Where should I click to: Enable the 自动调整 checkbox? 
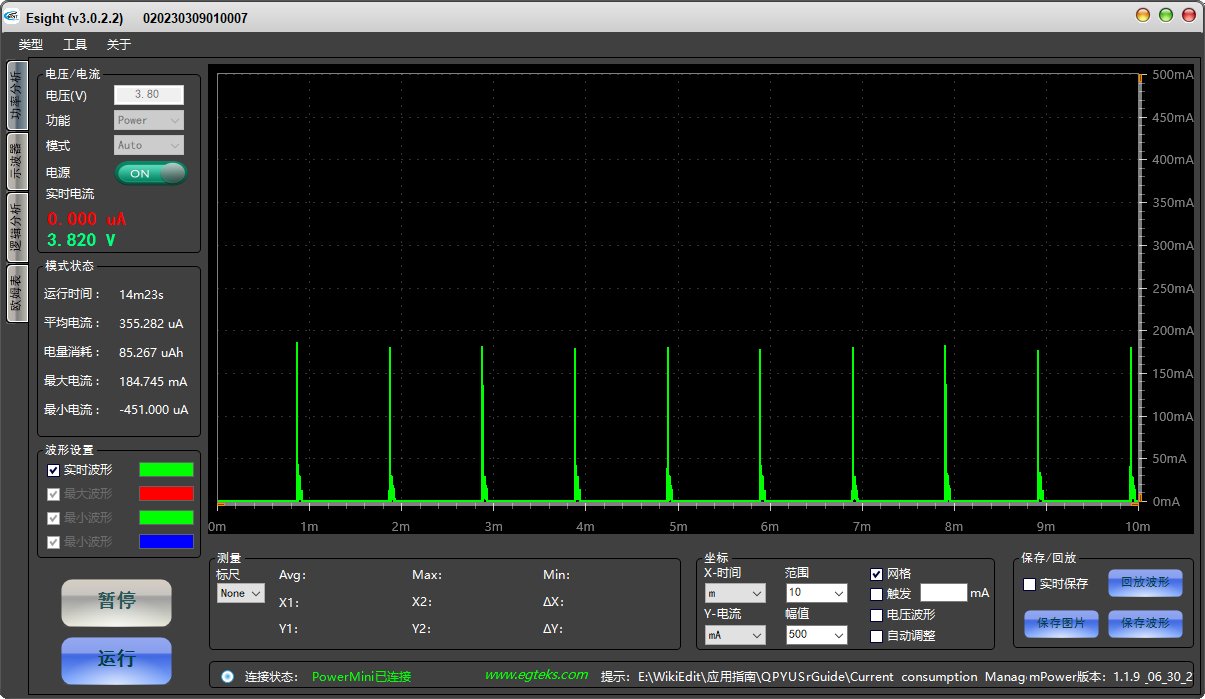[x=877, y=636]
